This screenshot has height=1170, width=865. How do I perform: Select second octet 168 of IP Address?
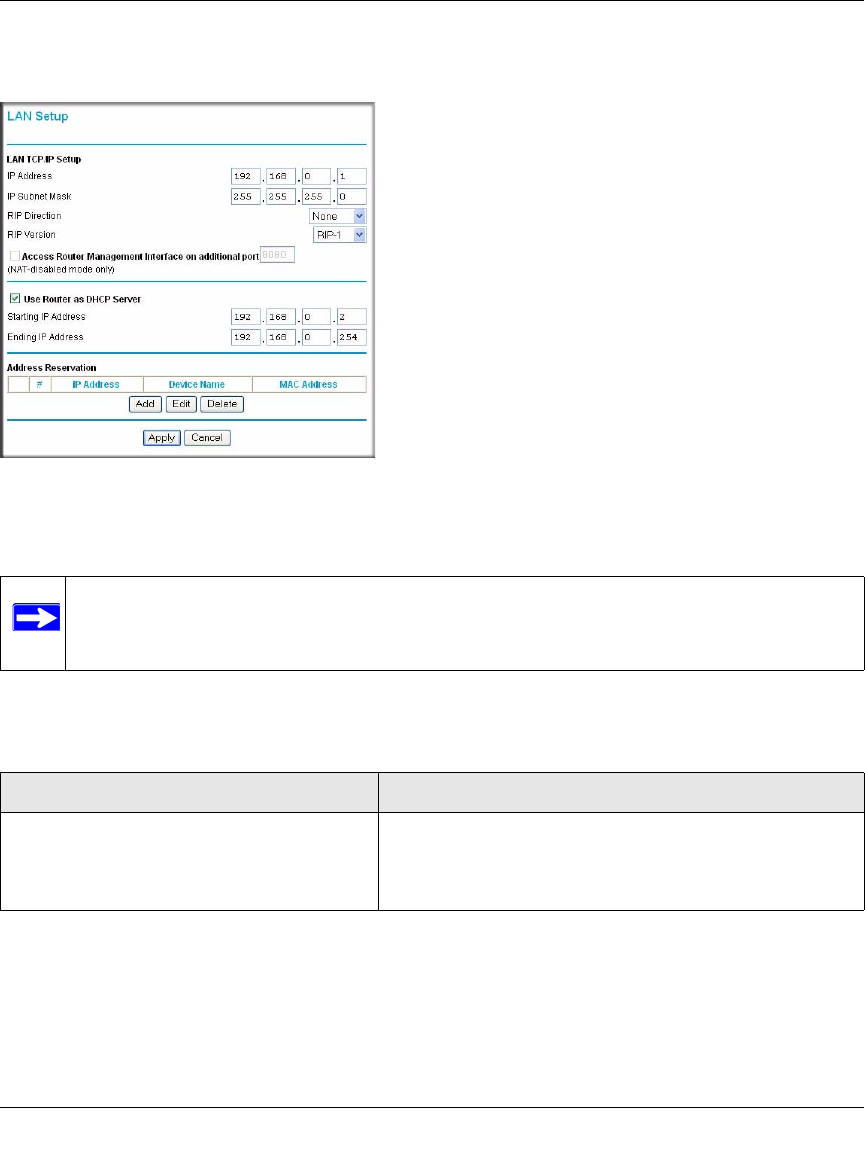281,177
